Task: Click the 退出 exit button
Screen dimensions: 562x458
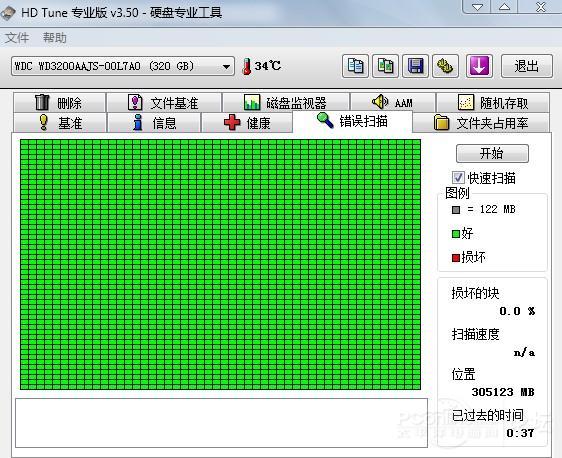Action: 527,66
